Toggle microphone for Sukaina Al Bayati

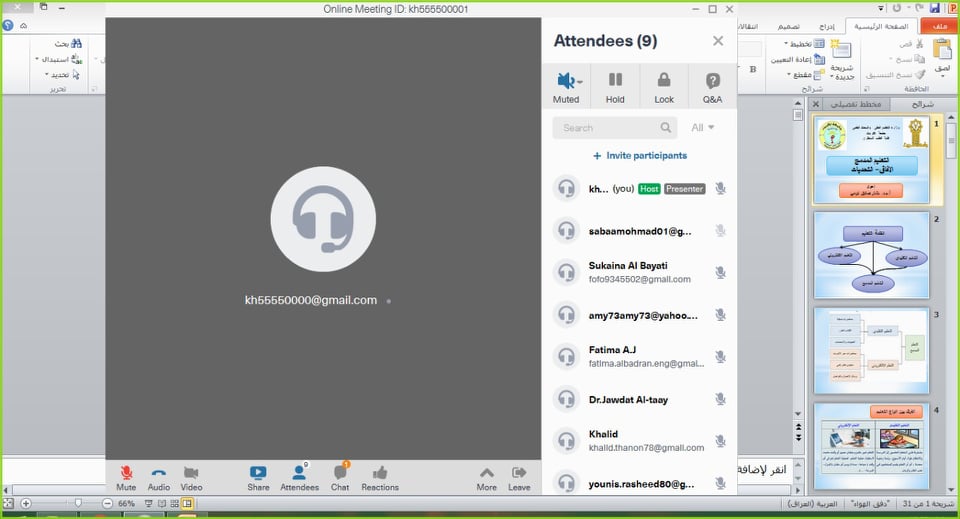coord(720,272)
